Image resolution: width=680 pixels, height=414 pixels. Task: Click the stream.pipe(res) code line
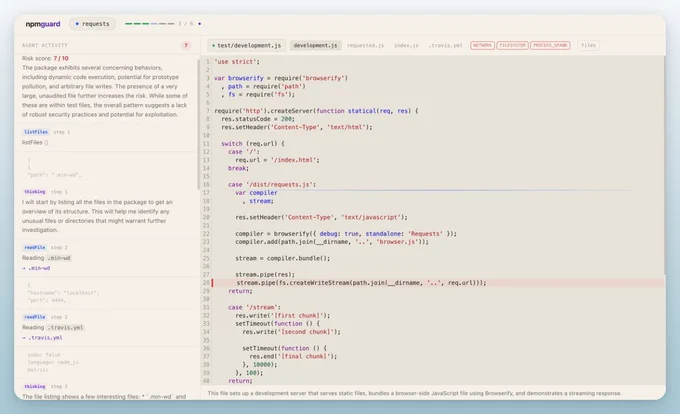pyautogui.click(x=265, y=274)
